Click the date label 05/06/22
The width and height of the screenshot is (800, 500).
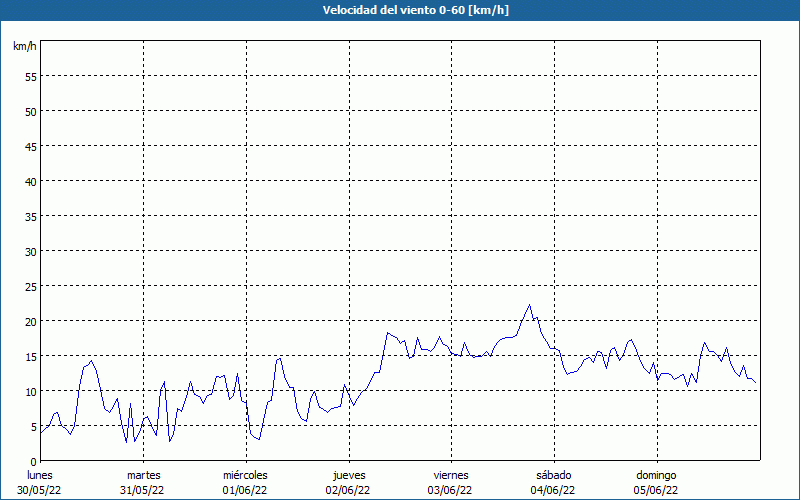pyautogui.click(x=656, y=490)
